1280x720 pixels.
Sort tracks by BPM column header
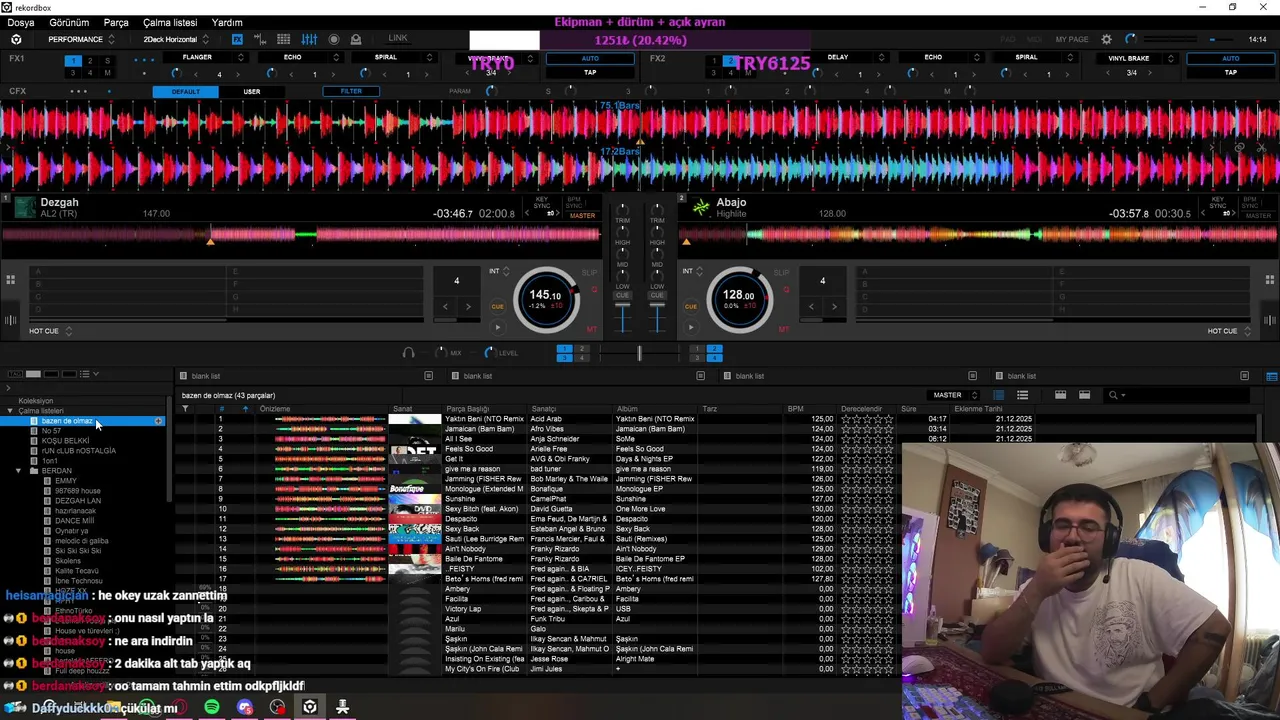[796, 409]
